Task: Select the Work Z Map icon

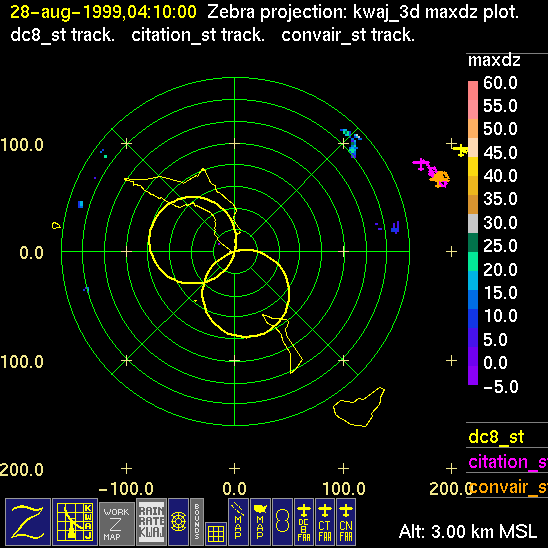Action: [x=117, y=524]
